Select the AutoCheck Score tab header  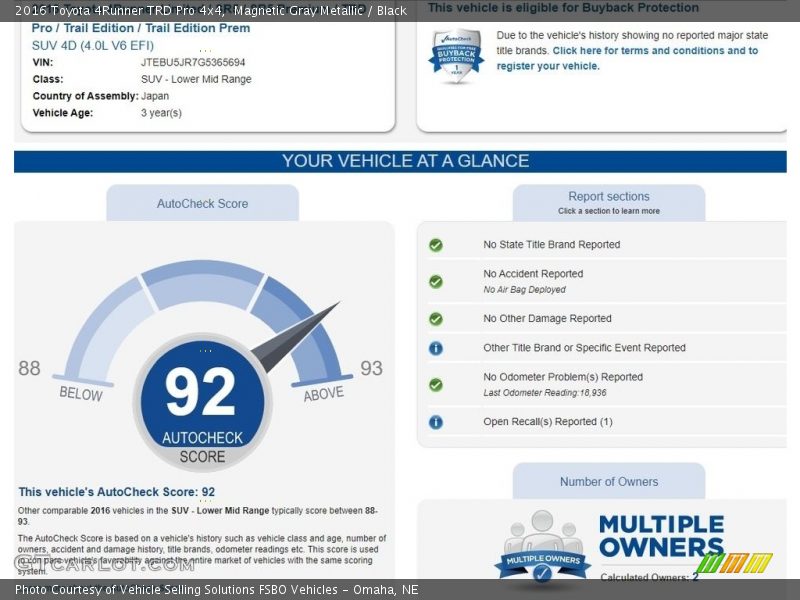tap(202, 203)
